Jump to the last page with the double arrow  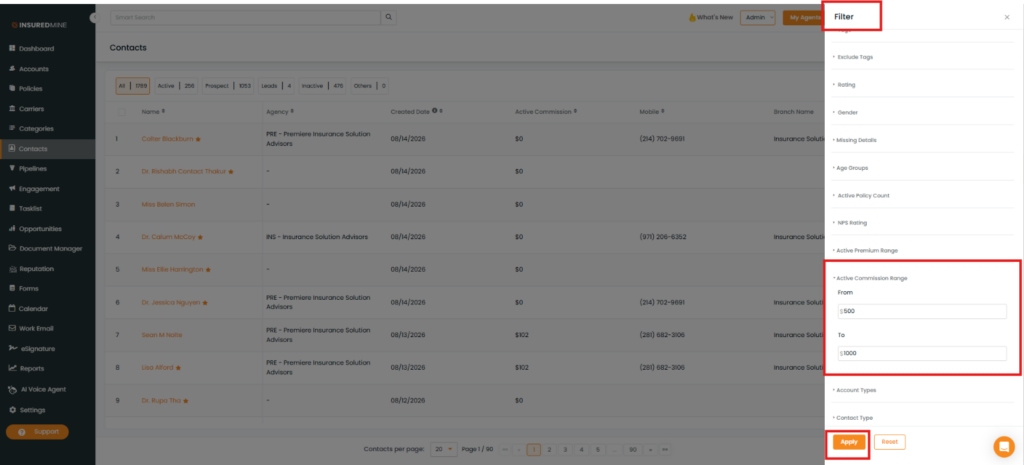[665, 449]
